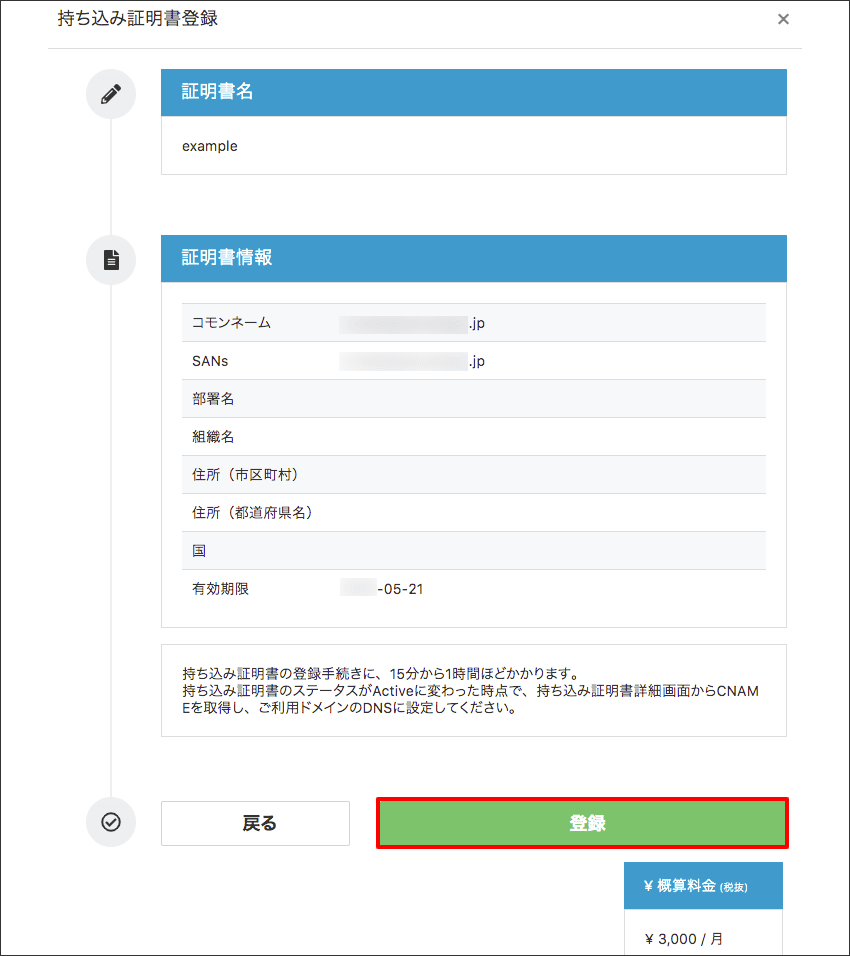
Task: Click the example certificate name text
Action: (x=210, y=146)
